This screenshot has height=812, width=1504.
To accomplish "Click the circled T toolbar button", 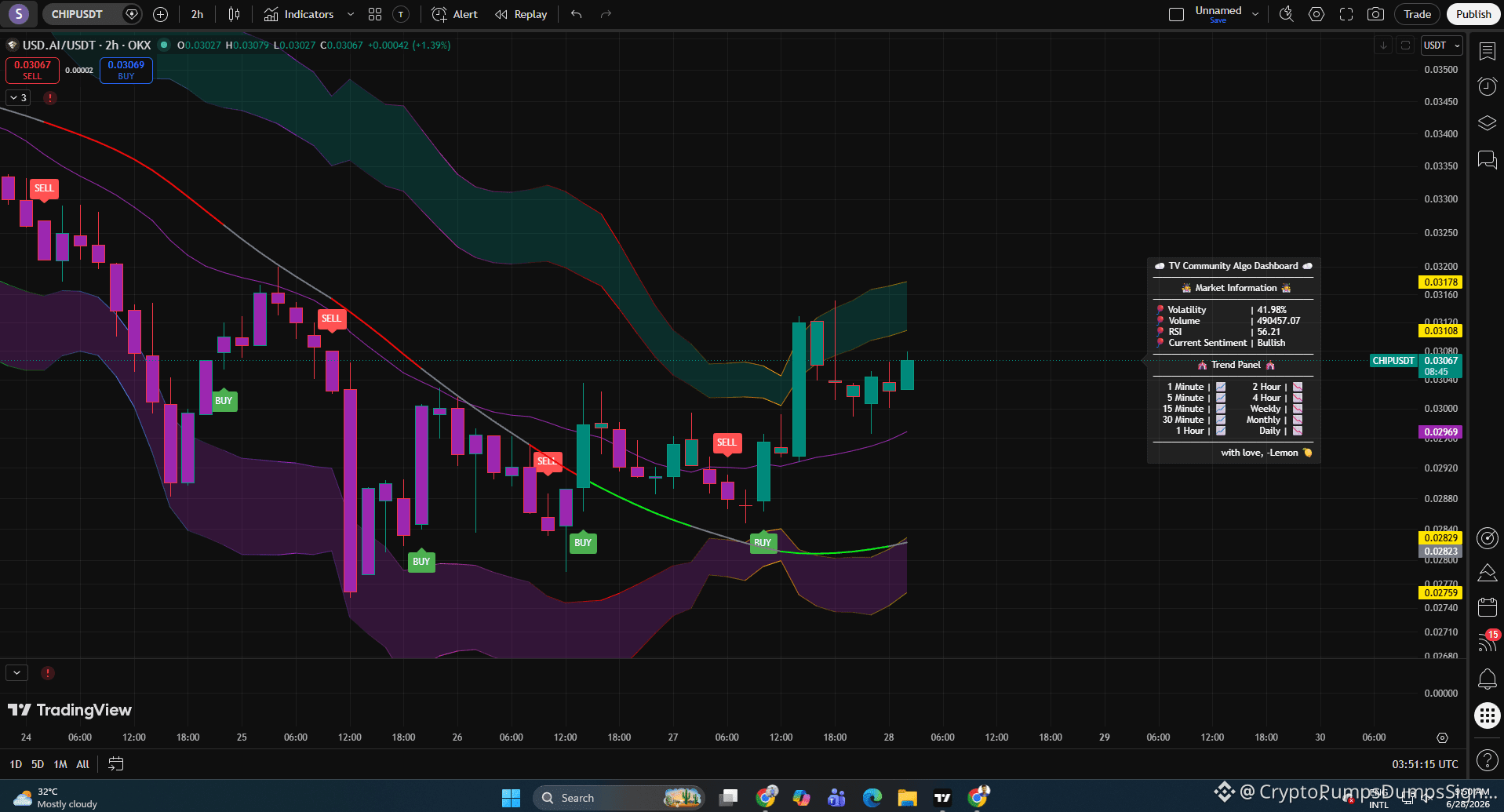I will [x=401, y=14].
